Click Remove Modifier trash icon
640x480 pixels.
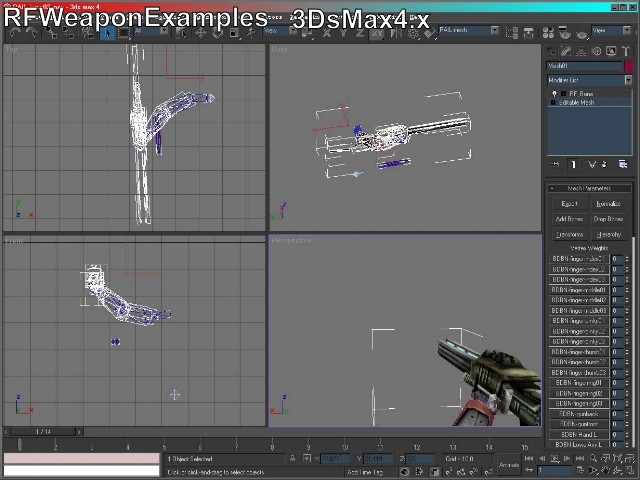click(x=604, y=164)
